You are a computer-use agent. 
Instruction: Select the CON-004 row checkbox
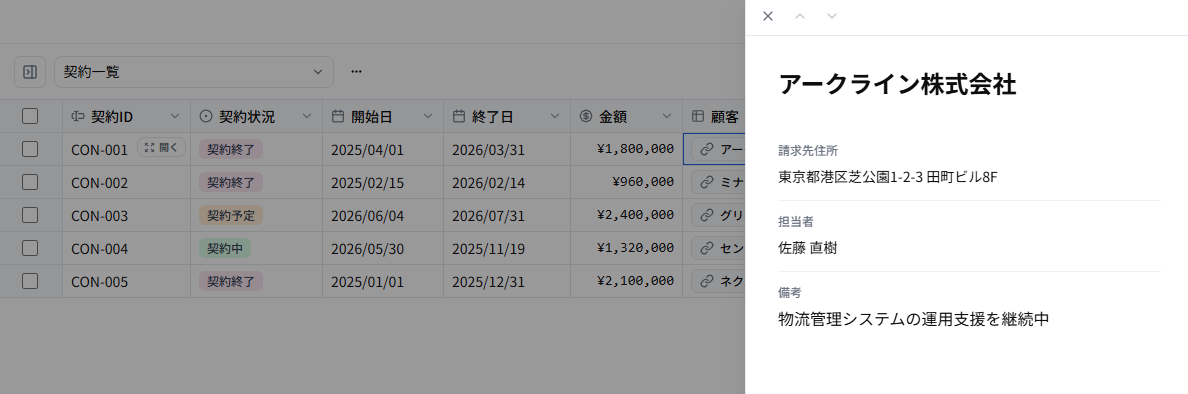[x=30, y=248]
